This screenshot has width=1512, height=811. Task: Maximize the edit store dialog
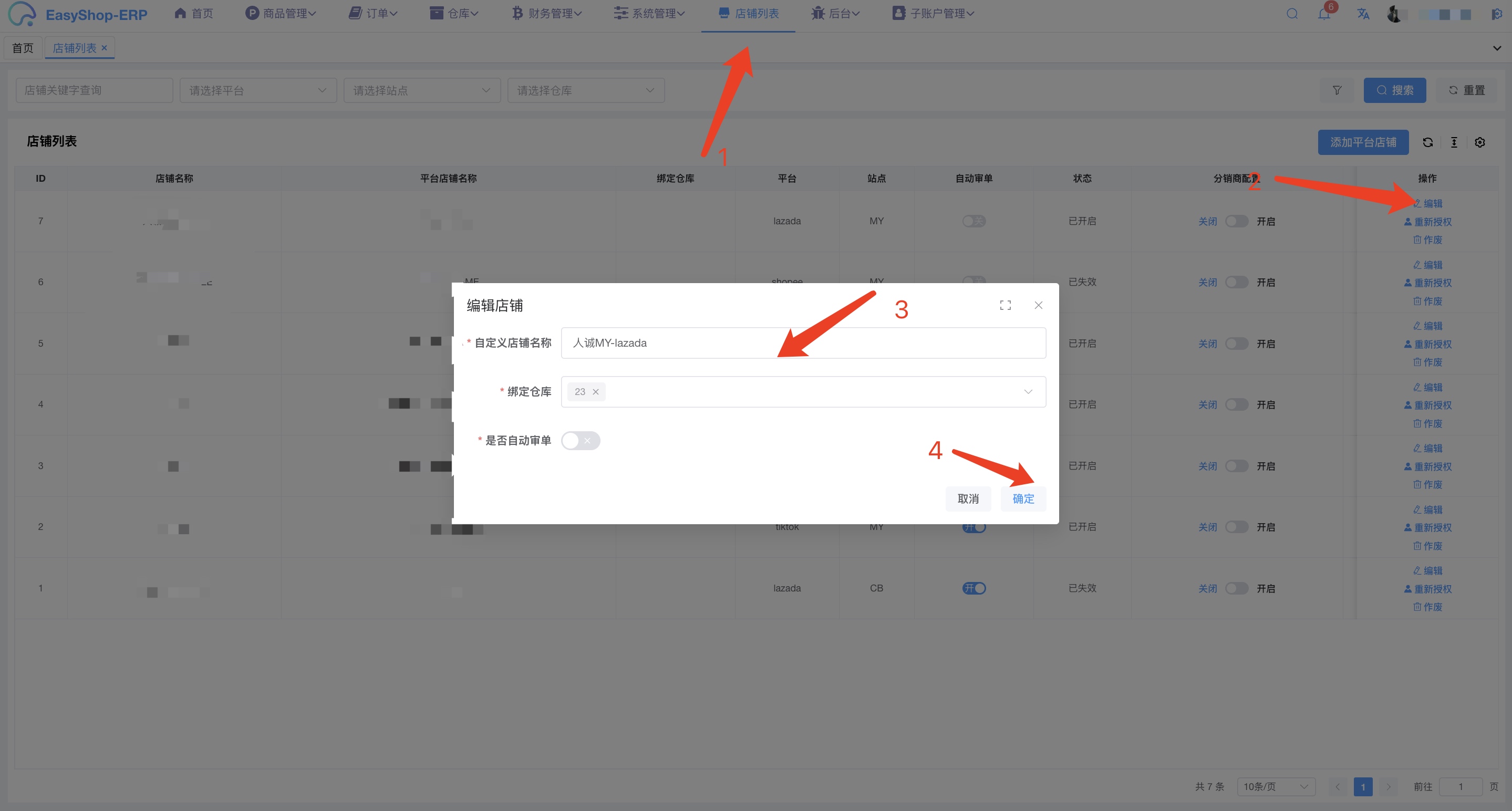[x=1005, y=305]
